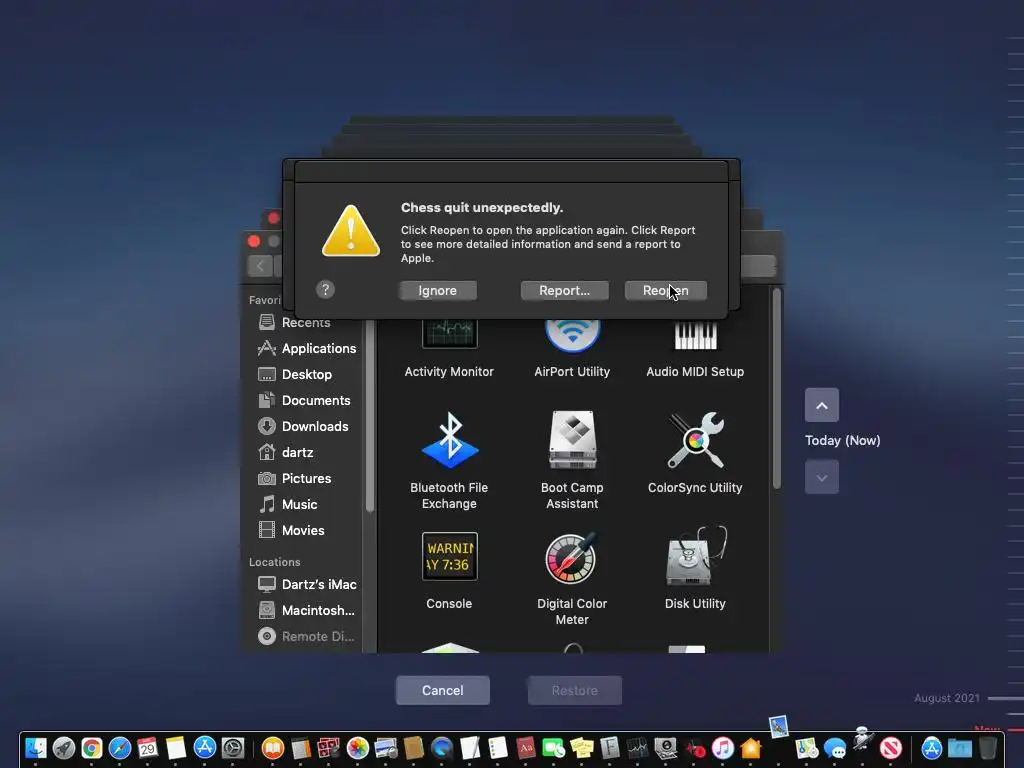Select the Activity Monitor app icon
Image resolution: width=1024 pixels, height=768 pixels.
click(x=449, y=334)
